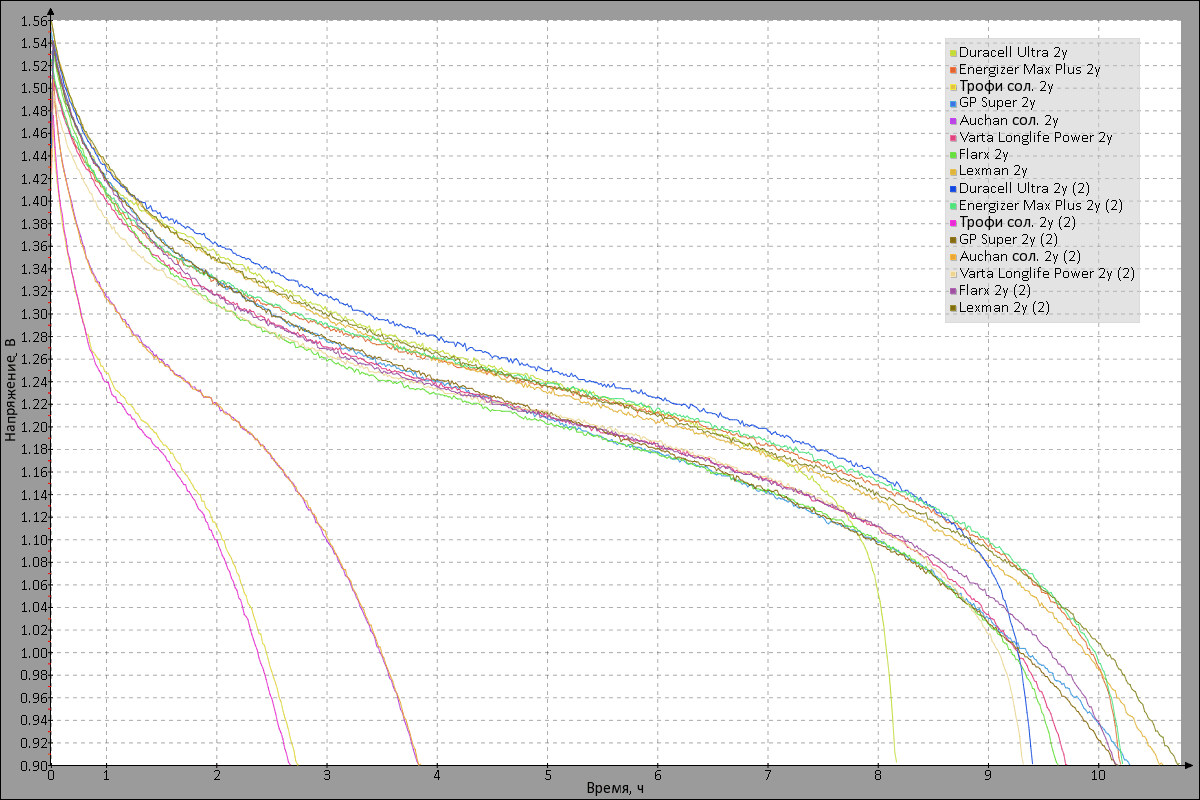Click the 1.44 tick label on the voltage axis
This screenshot has width=1200, height=800.
click(33, 156)
